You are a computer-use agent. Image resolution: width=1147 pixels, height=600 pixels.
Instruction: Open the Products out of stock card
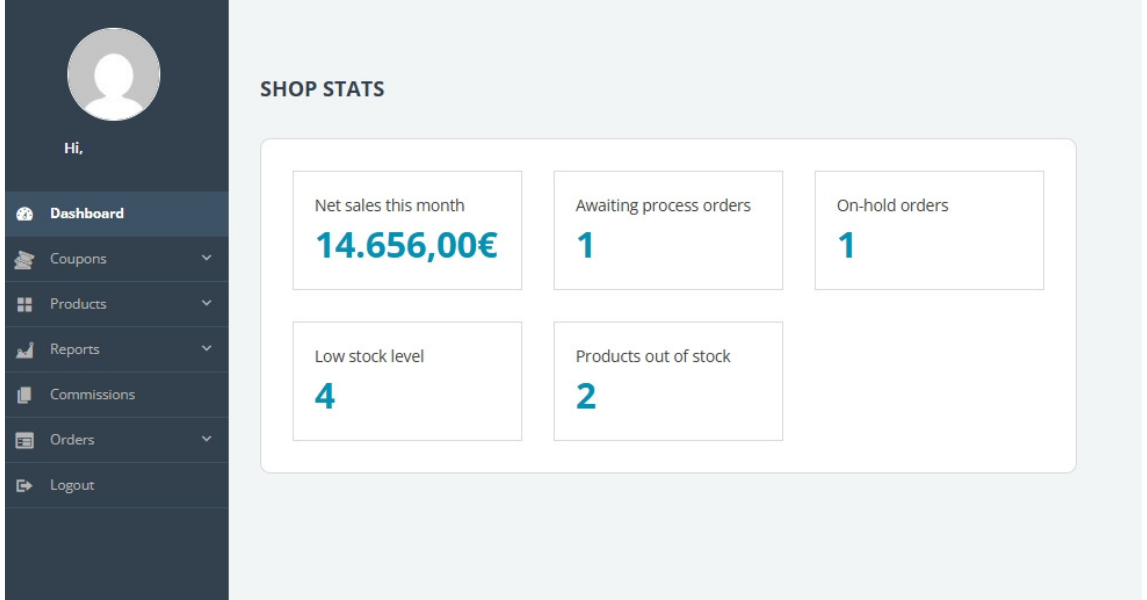pos(668,381)
